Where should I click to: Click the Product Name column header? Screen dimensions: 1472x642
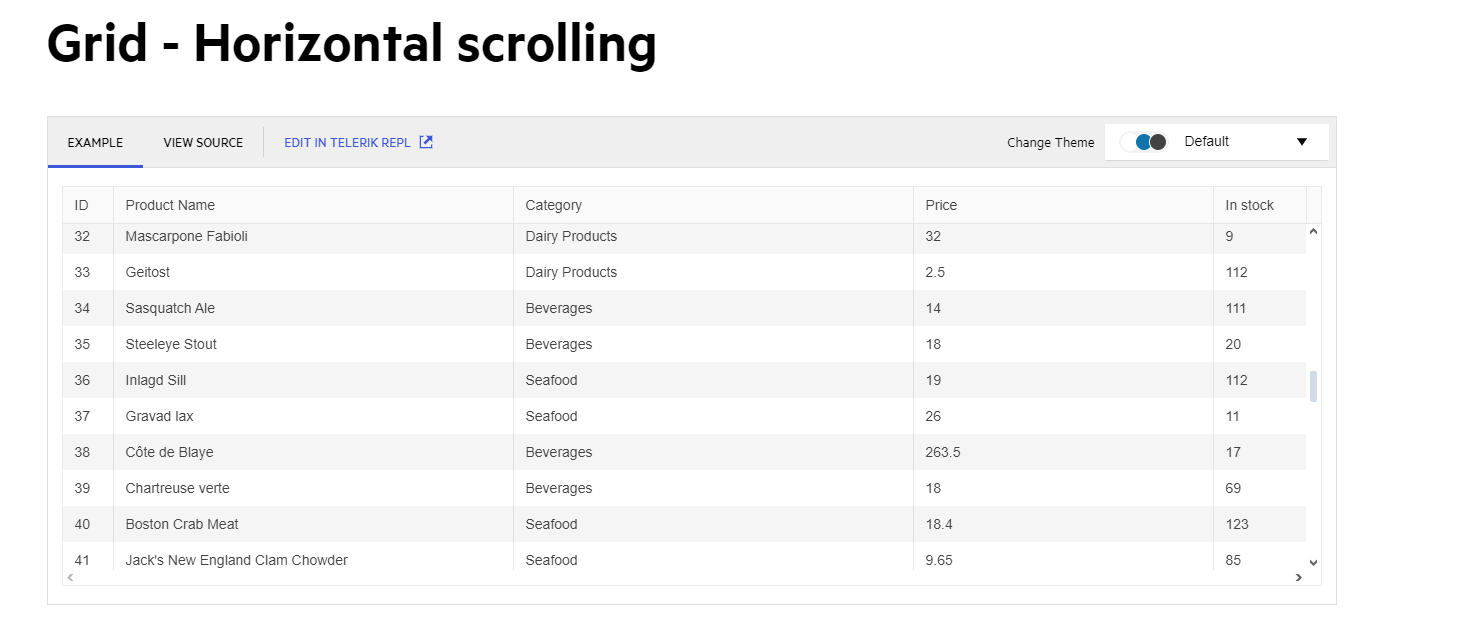(x=170, y=205)
